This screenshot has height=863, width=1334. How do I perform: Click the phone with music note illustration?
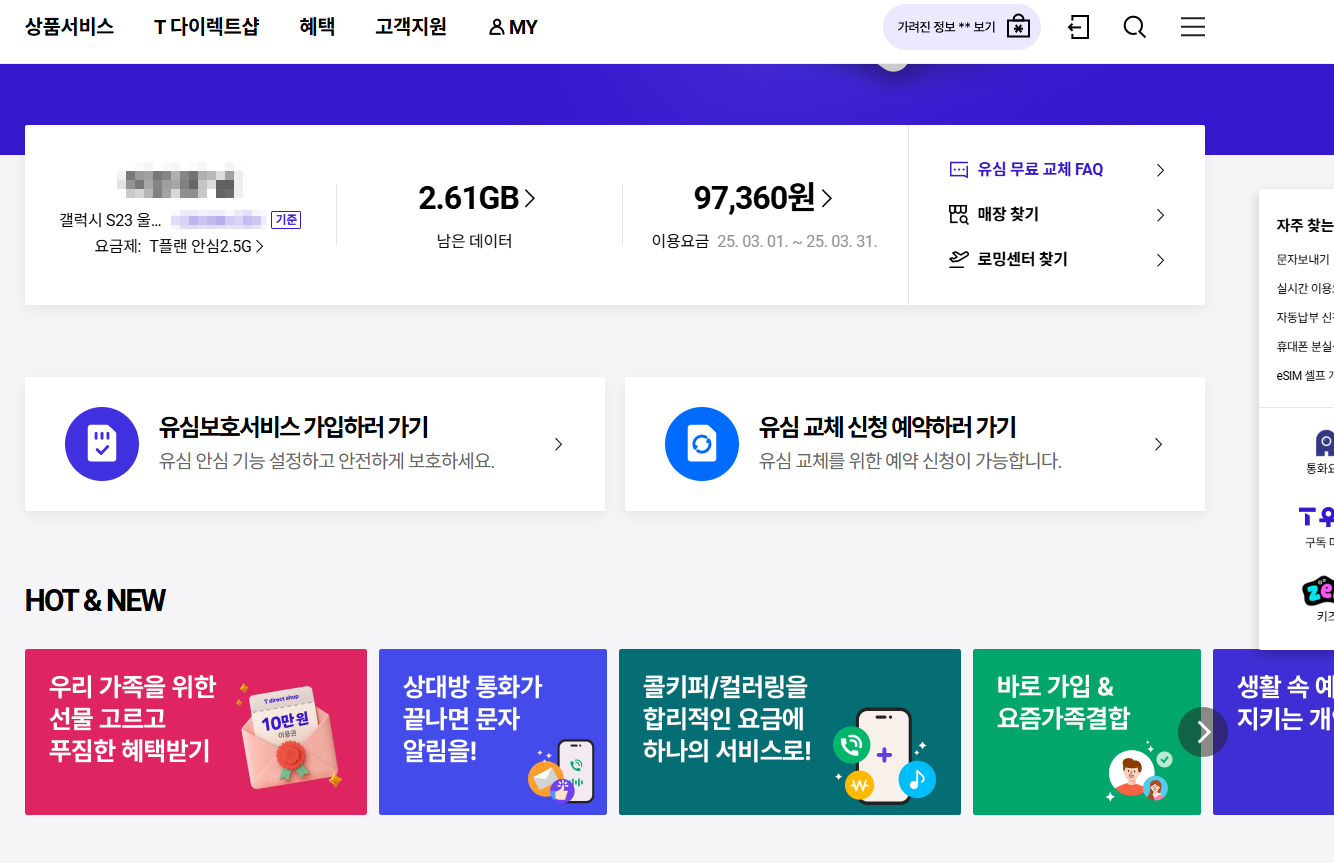[885, 757]
